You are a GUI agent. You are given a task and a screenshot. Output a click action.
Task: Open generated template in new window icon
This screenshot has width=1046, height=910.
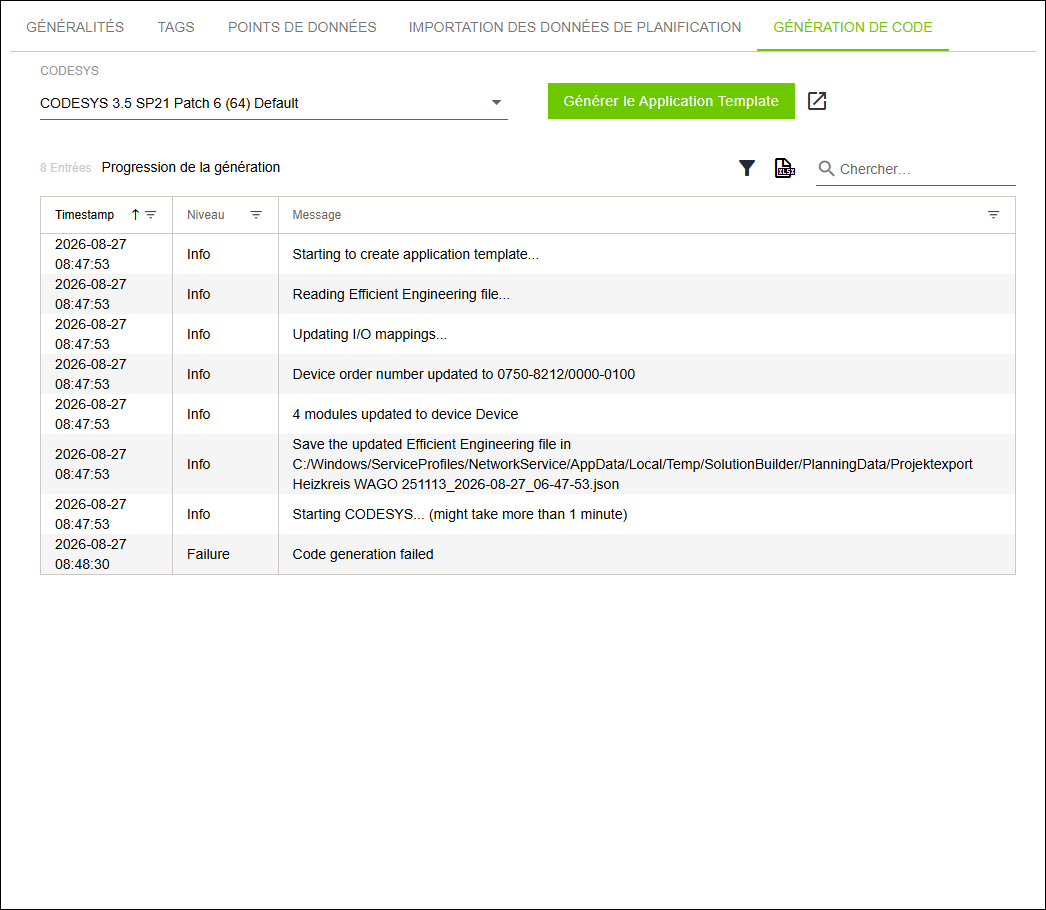817,101
